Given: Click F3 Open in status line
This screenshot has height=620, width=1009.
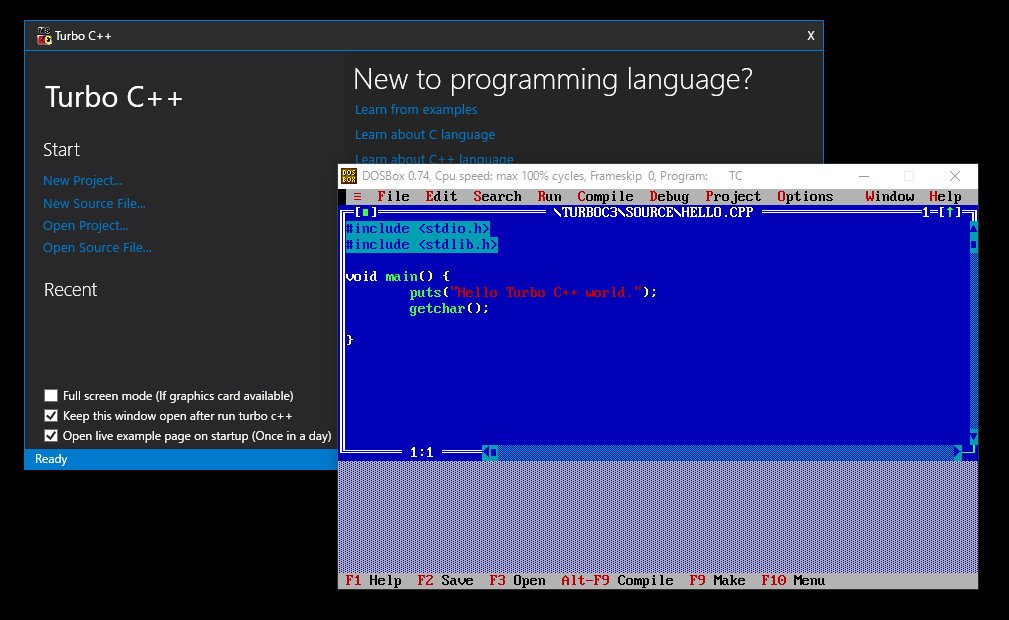Looking at the screenshot, I should click(x=517, y=580).
